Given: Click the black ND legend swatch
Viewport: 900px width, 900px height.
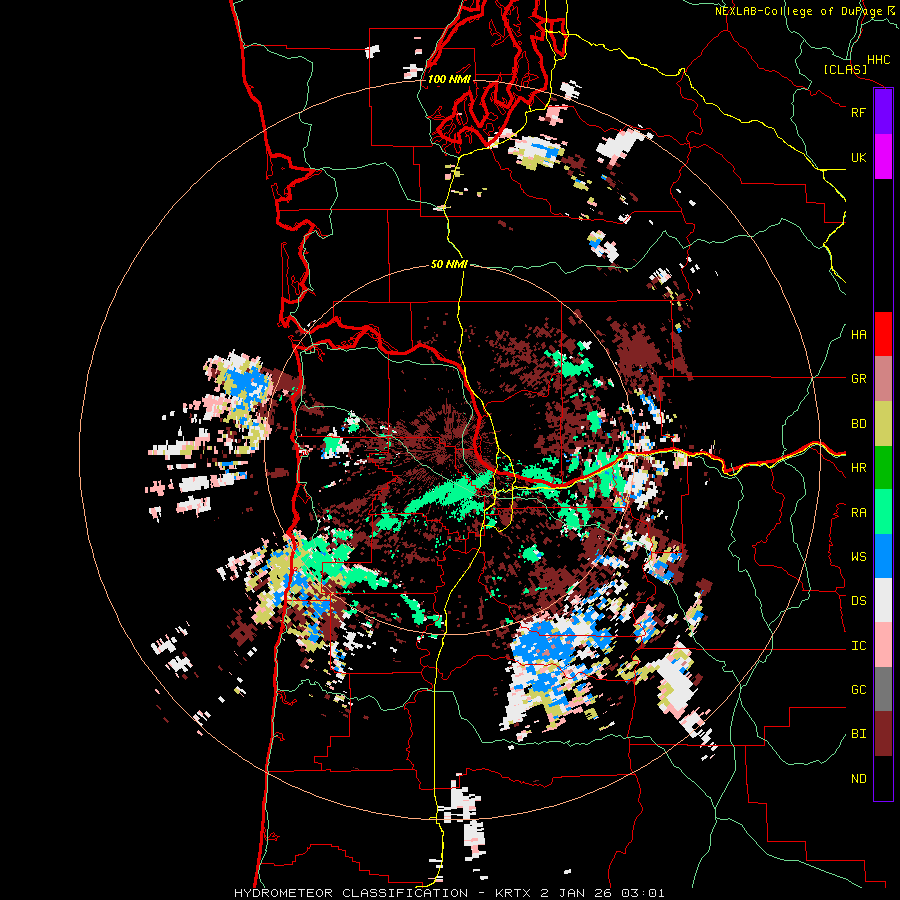Looking at the screenshot, I should pyautogui.click(x=883, y=778).
